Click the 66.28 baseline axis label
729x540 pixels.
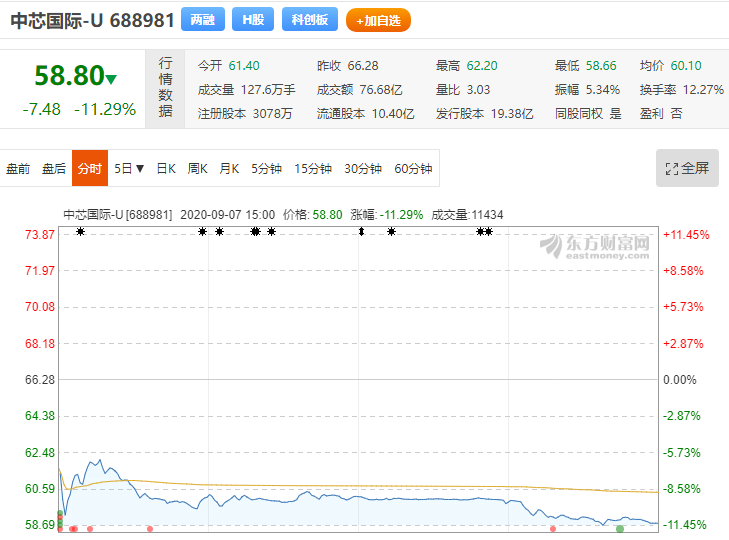point(40,380)
